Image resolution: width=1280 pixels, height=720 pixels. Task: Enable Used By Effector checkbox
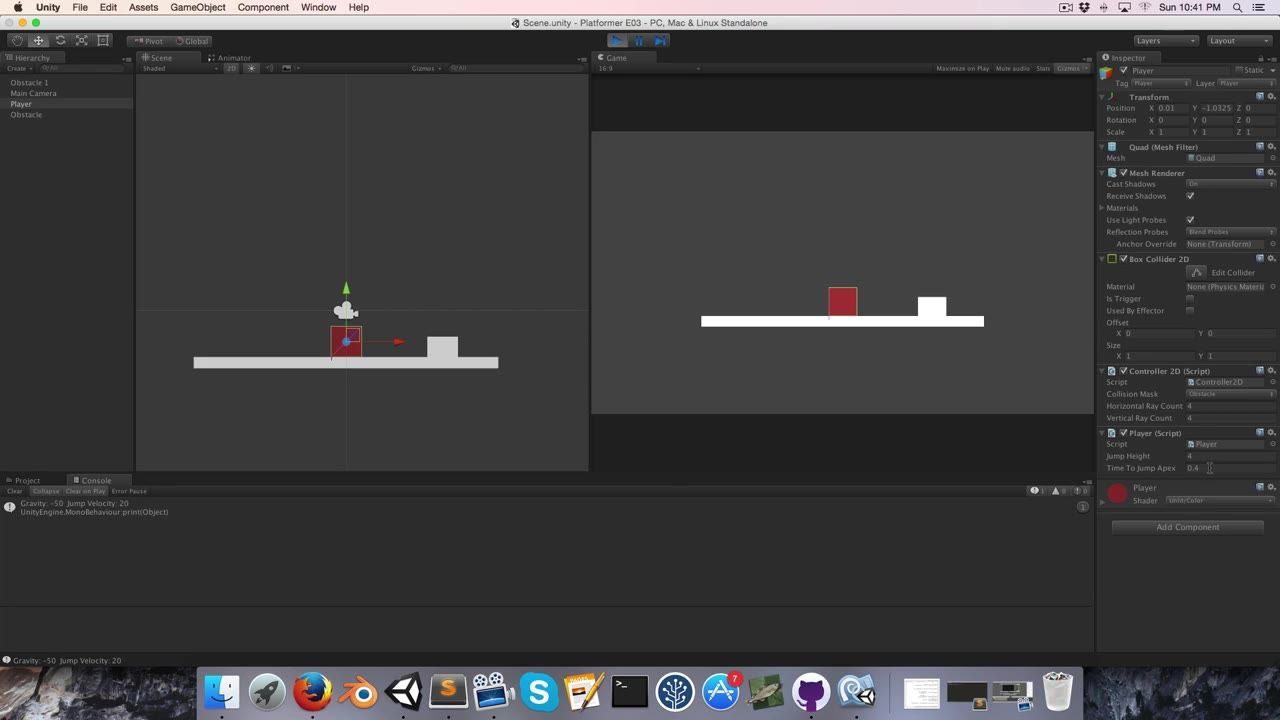click(x=1190, y=311)
